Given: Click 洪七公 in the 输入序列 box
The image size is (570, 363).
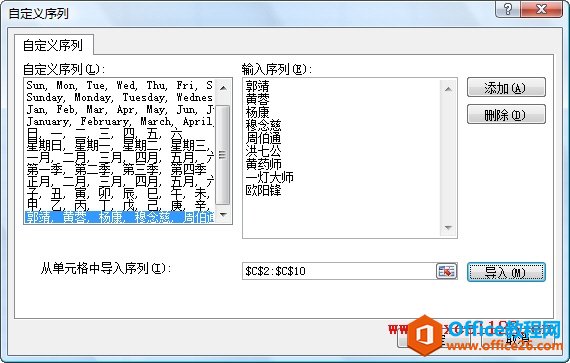Looking at the screenshot, I should coord(263,151).
